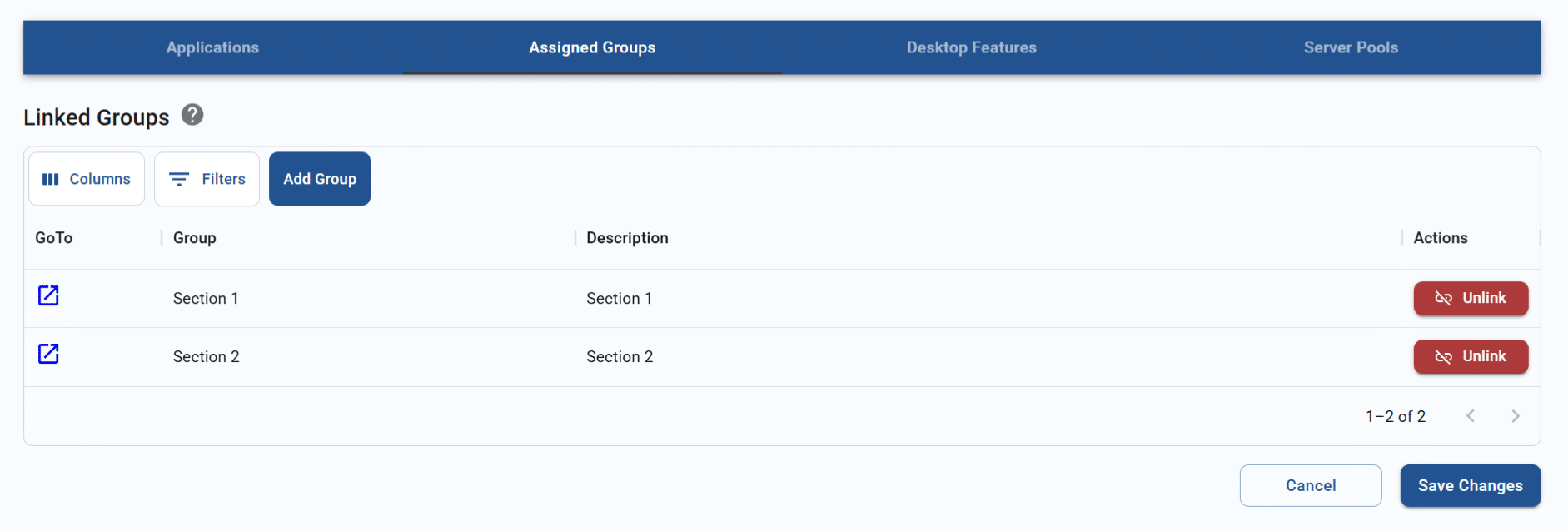Click the Add Group button

(319, 178)
